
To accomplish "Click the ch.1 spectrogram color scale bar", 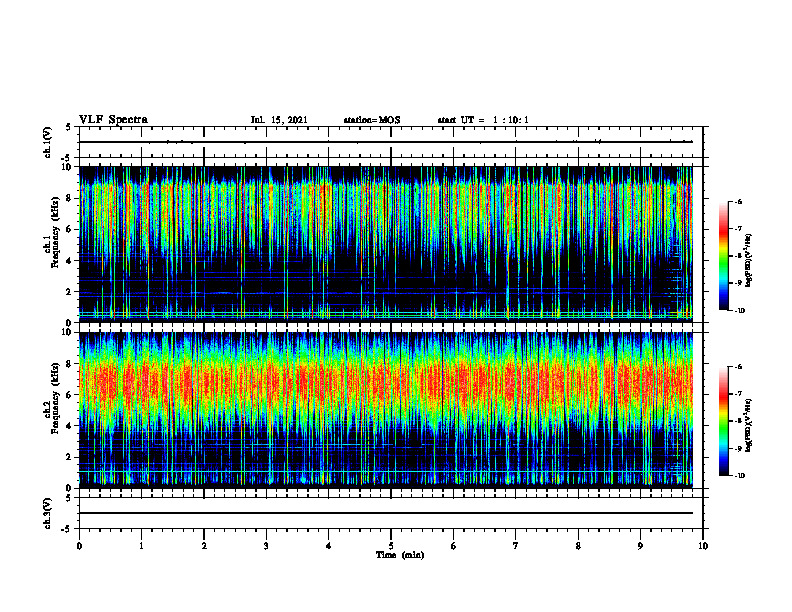I will point(724,256).
